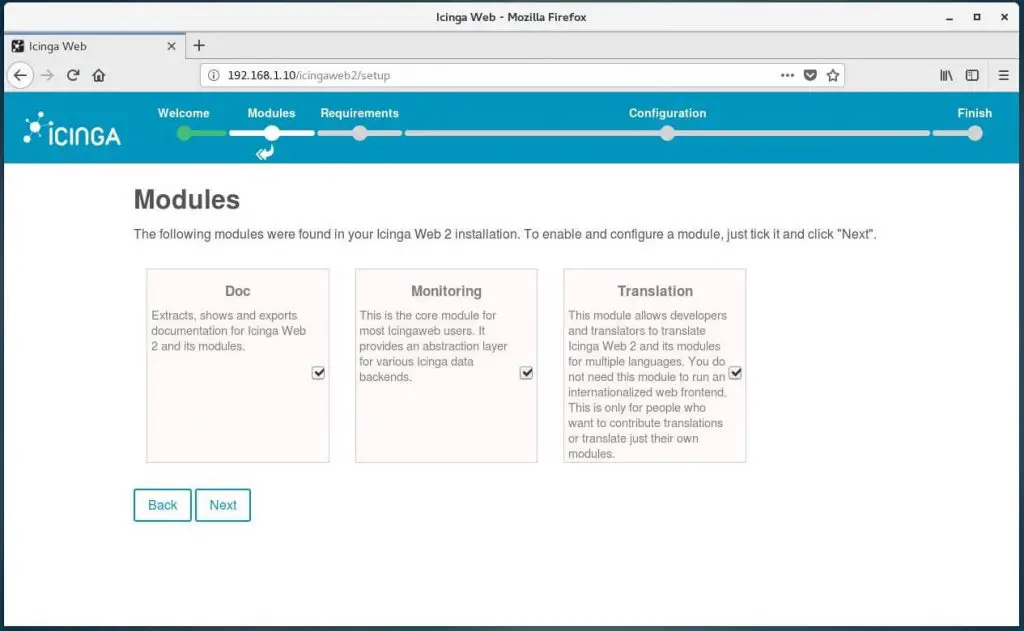The height and width of the screenshot is (631, 1024).
Task: Uncheck the Doc module checkbox
Action: (318, 373)
